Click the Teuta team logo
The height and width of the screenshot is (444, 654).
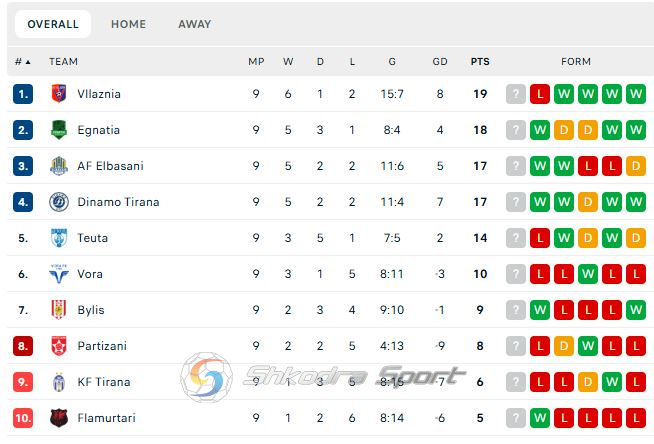pos(58,238)
